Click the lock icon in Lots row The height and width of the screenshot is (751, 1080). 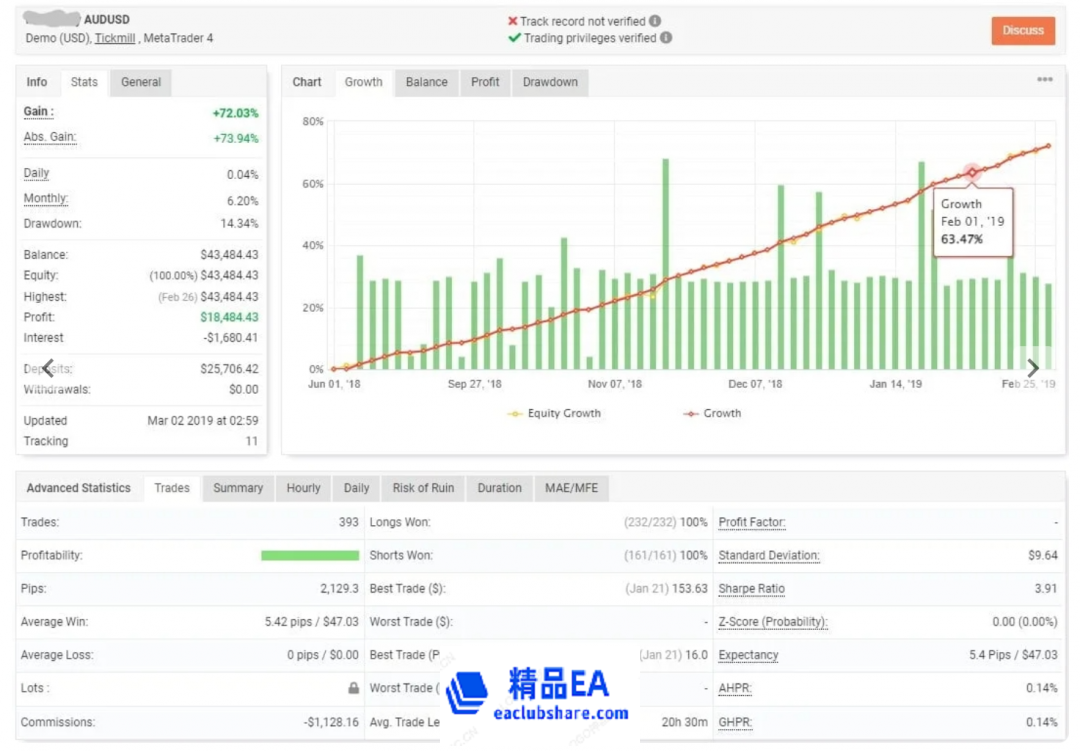pyautogui.click(x=353, y=688)
